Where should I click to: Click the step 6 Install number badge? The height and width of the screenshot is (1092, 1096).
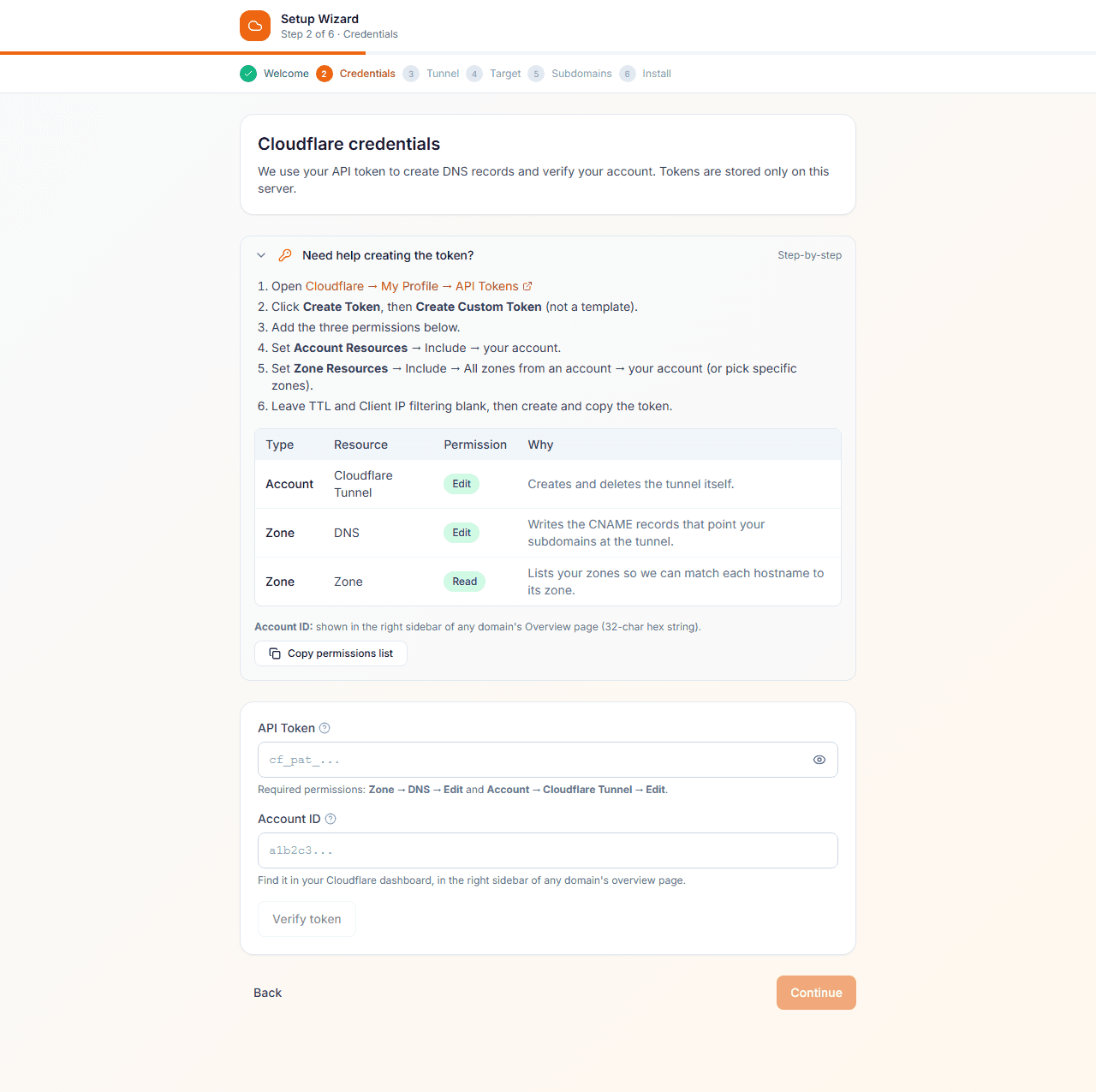pyautogui.click(x=628, y=74)
